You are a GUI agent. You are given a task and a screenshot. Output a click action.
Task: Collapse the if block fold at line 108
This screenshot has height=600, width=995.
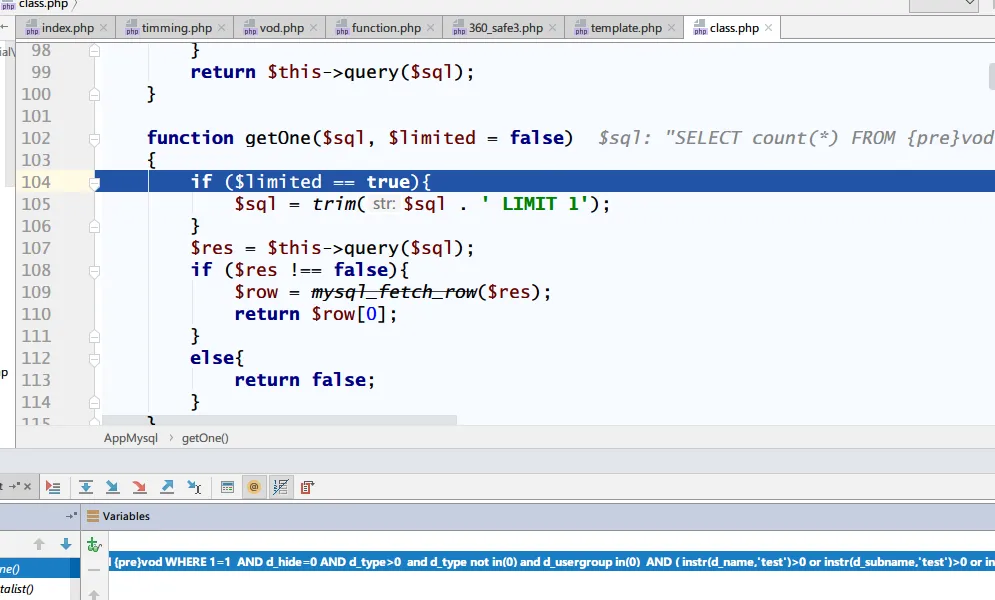[95, 270]
